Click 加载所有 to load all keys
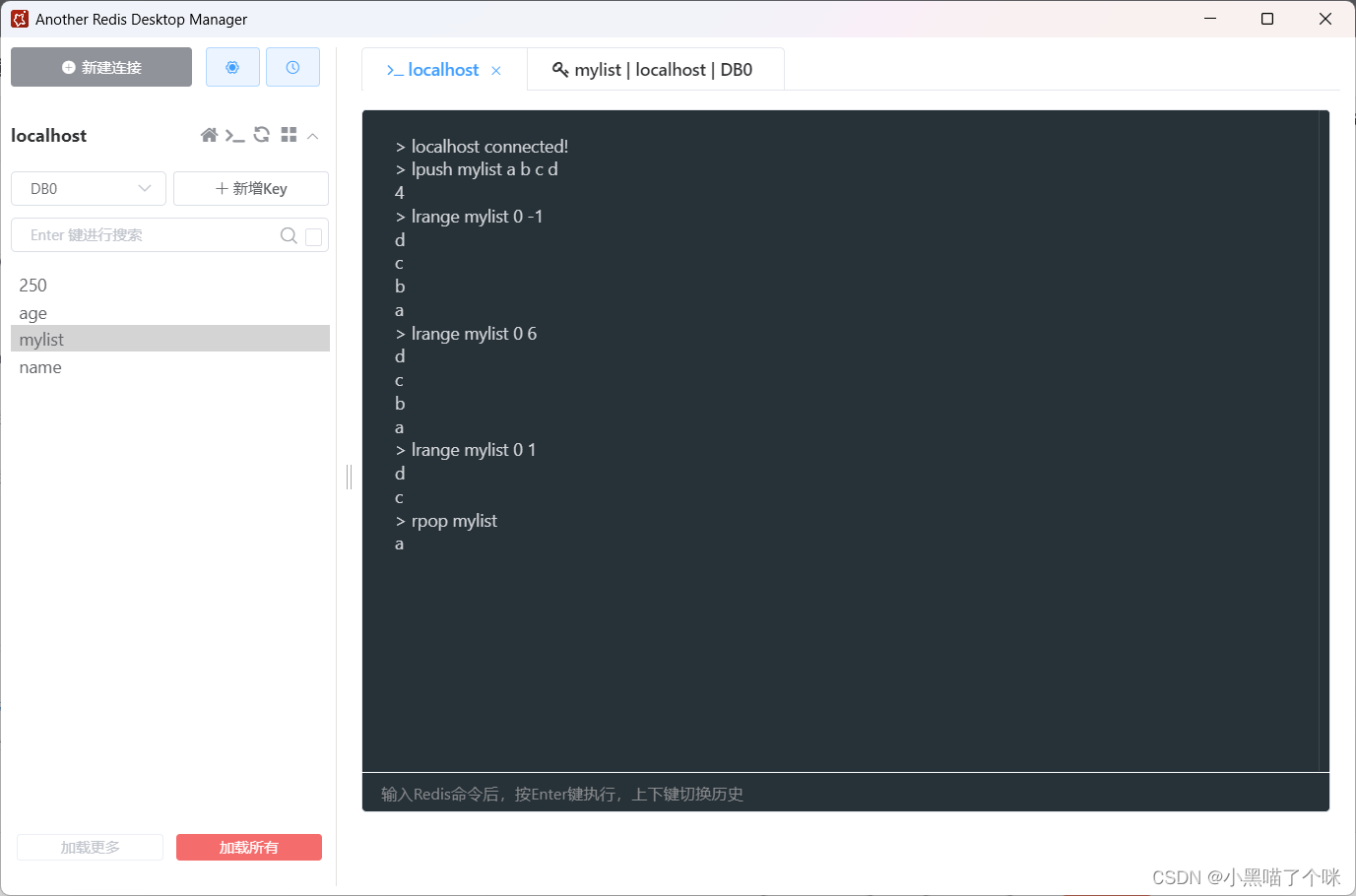The image size is (1356, 896). click(248, 847)
